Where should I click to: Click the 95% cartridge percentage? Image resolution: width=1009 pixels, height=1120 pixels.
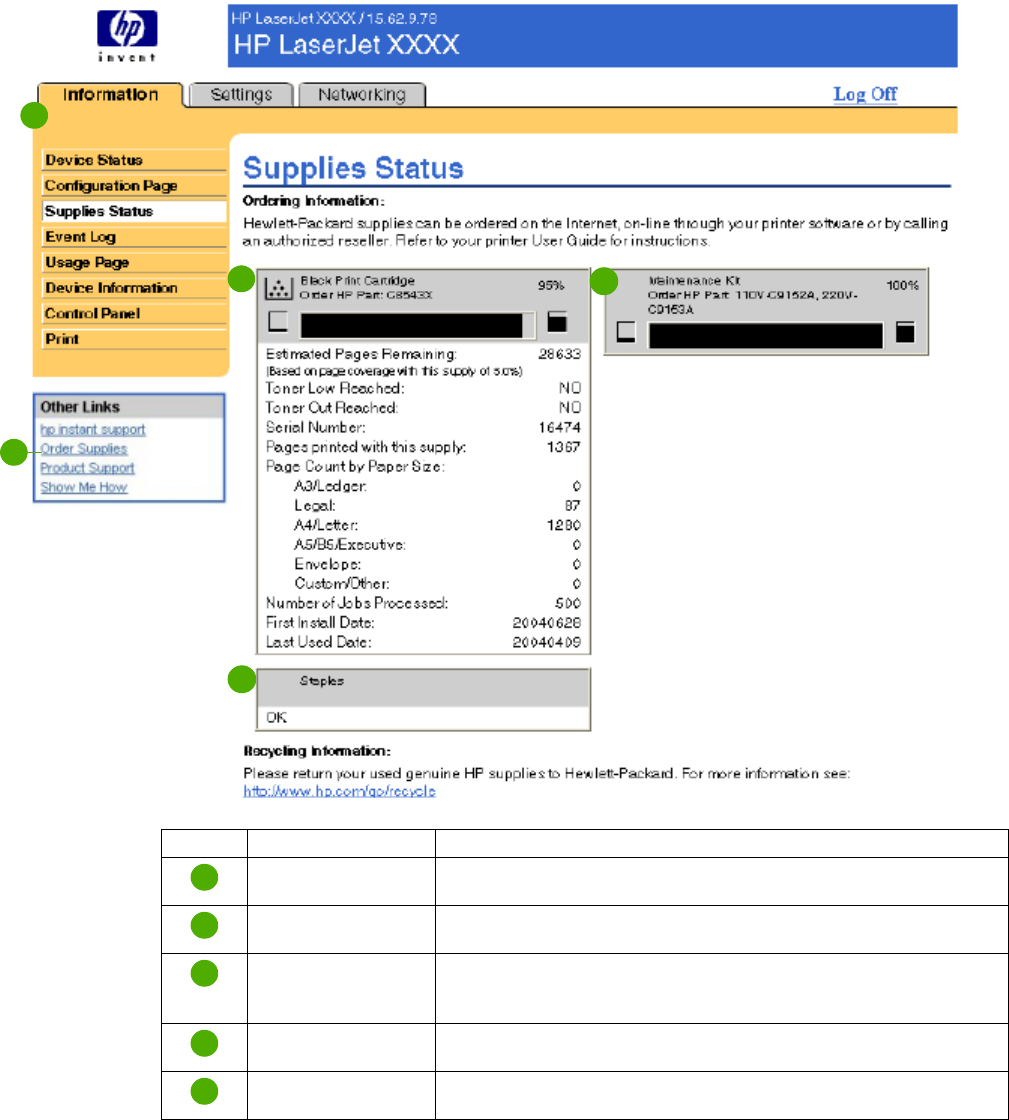point(551,286)
